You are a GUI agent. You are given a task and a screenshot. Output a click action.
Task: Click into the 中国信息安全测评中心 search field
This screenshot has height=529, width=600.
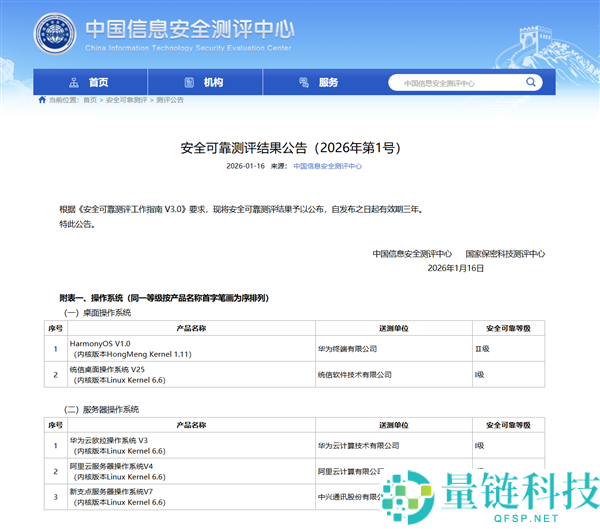(x=455, y=84)
